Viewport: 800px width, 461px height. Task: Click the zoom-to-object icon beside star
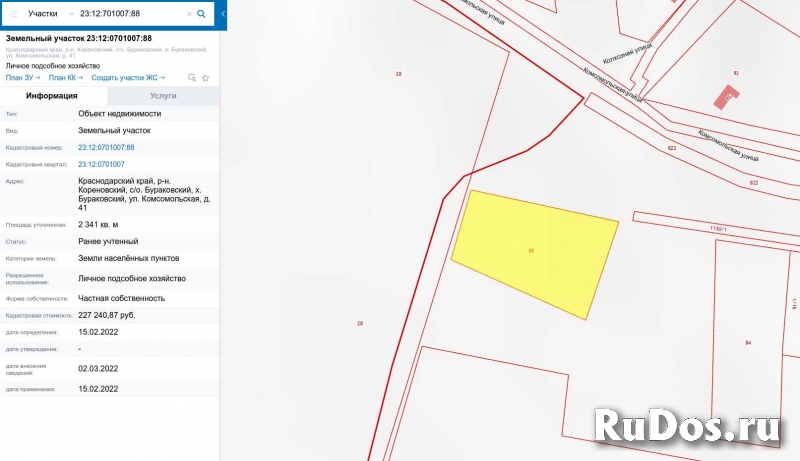click(191, 77)
